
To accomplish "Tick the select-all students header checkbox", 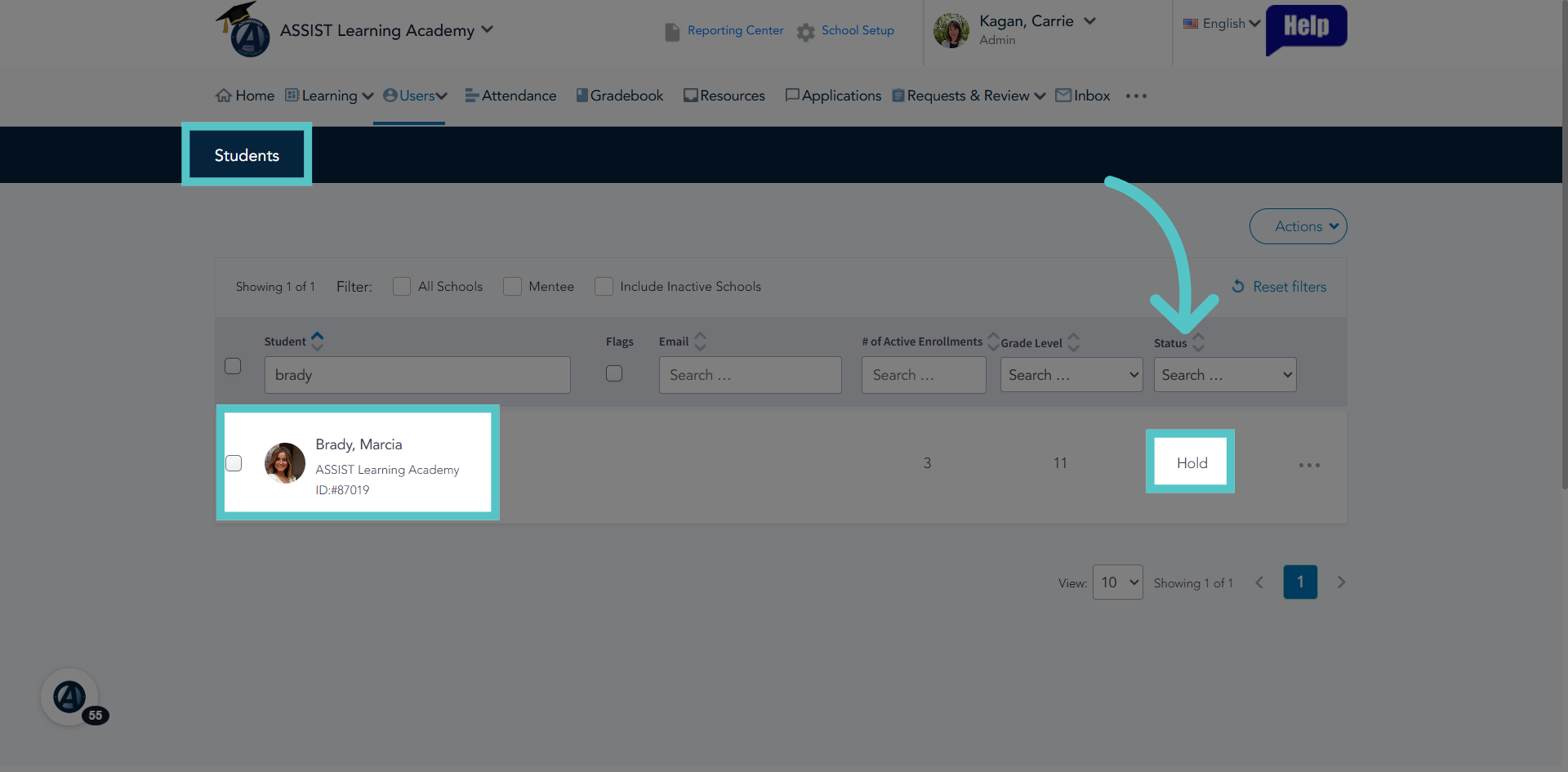I will (233, 365).
